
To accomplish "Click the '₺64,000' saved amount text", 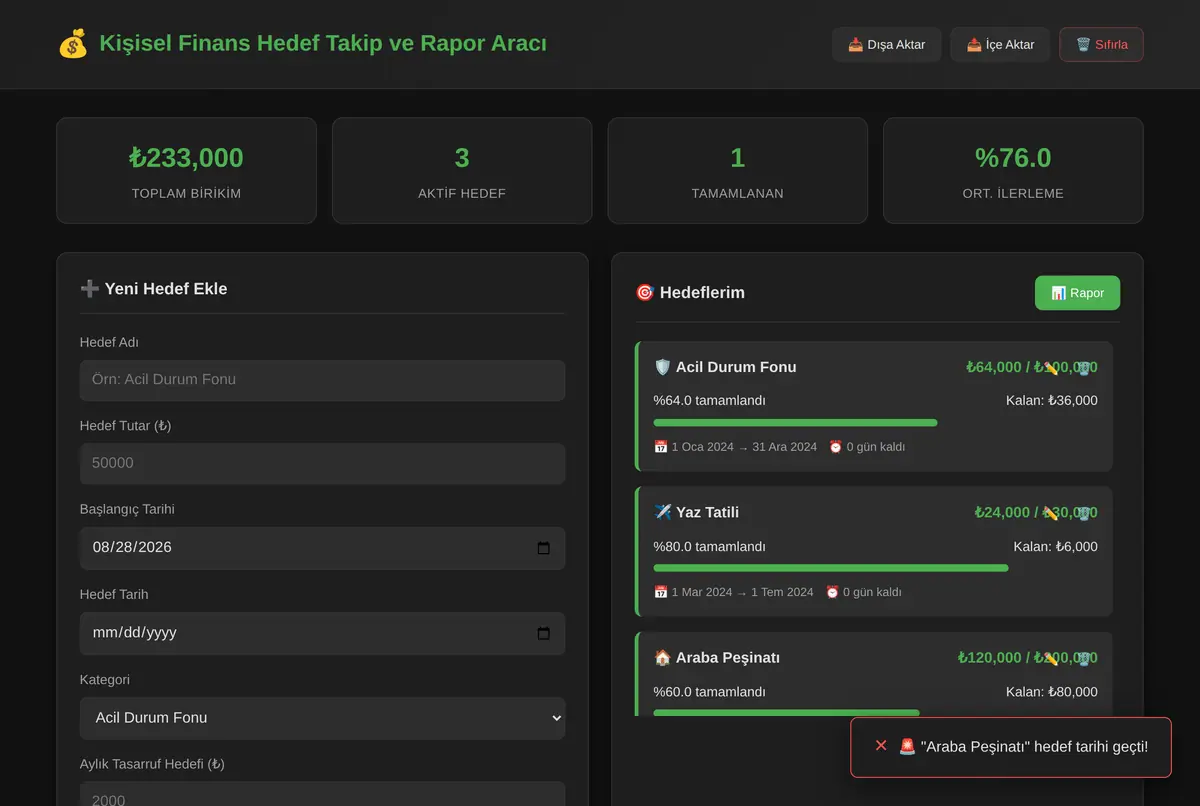I will (x=994, y=367).
